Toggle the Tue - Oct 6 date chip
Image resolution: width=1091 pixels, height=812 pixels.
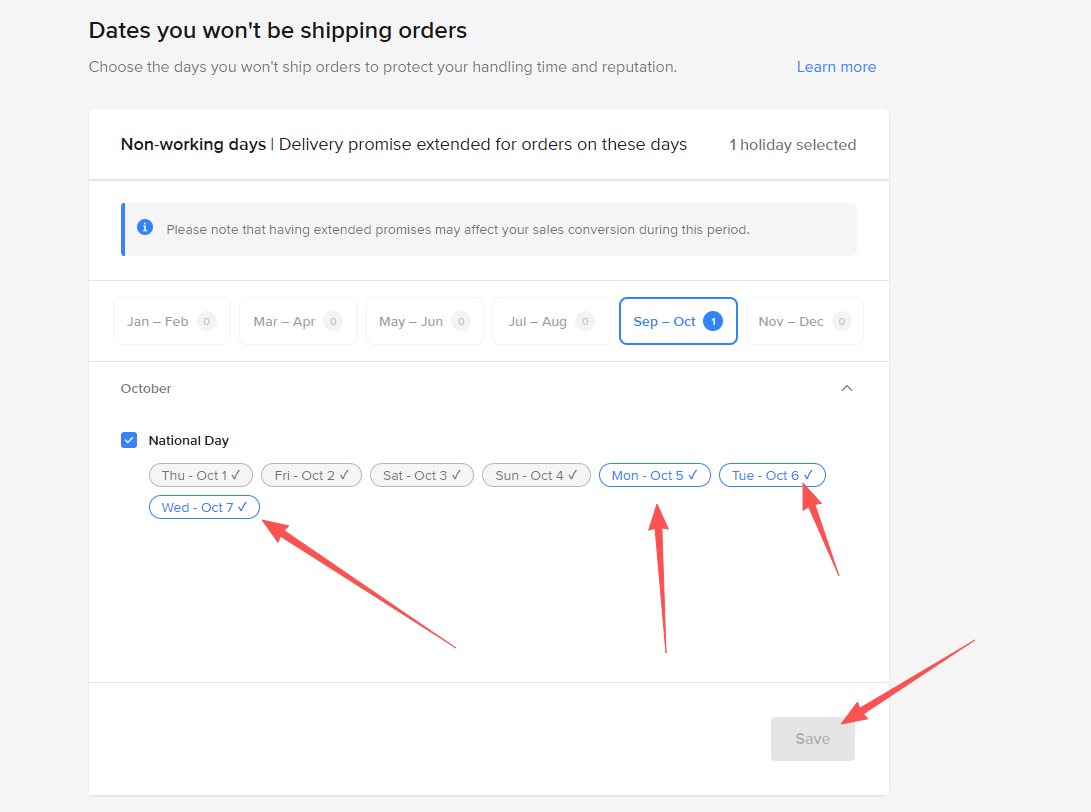tap(772, 475)
